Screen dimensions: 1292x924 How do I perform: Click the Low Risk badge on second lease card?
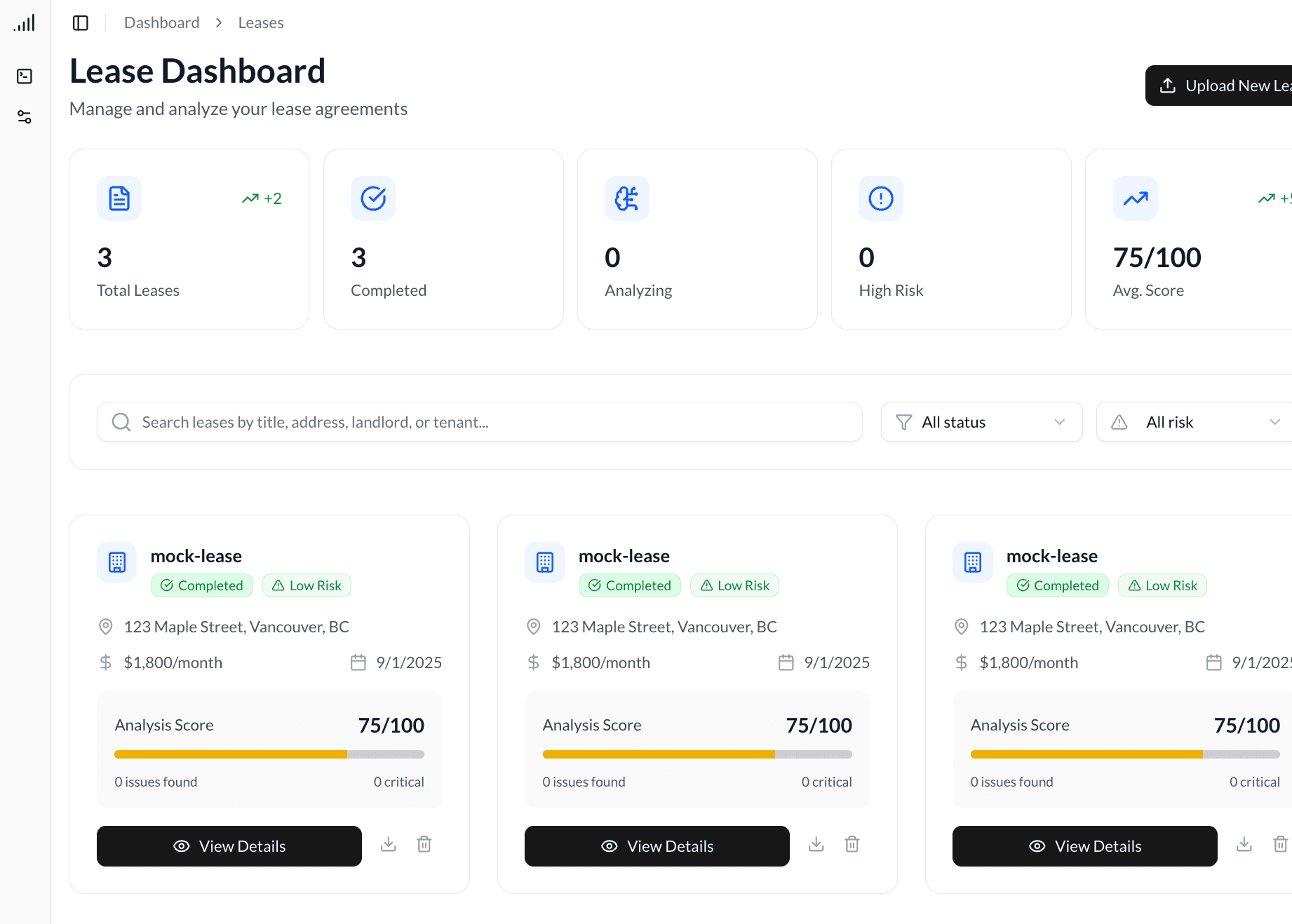pos(734,585)
